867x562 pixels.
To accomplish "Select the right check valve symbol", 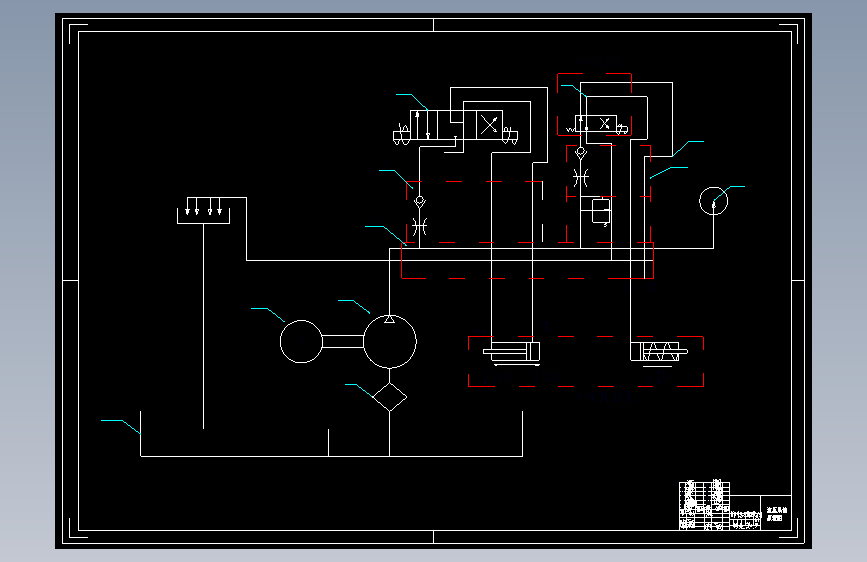I will point(581,152).
